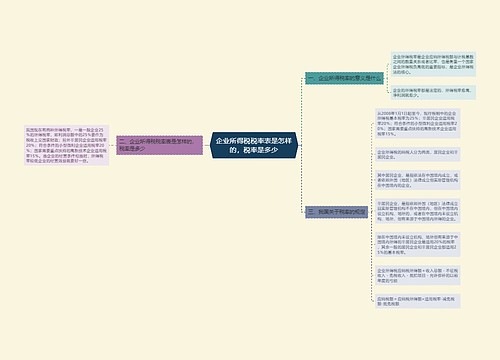Viewport: 500px width, 360px height.
Task: Select note with 应纳税所得额＝收入总额 formula
Action: click(418, 276)
